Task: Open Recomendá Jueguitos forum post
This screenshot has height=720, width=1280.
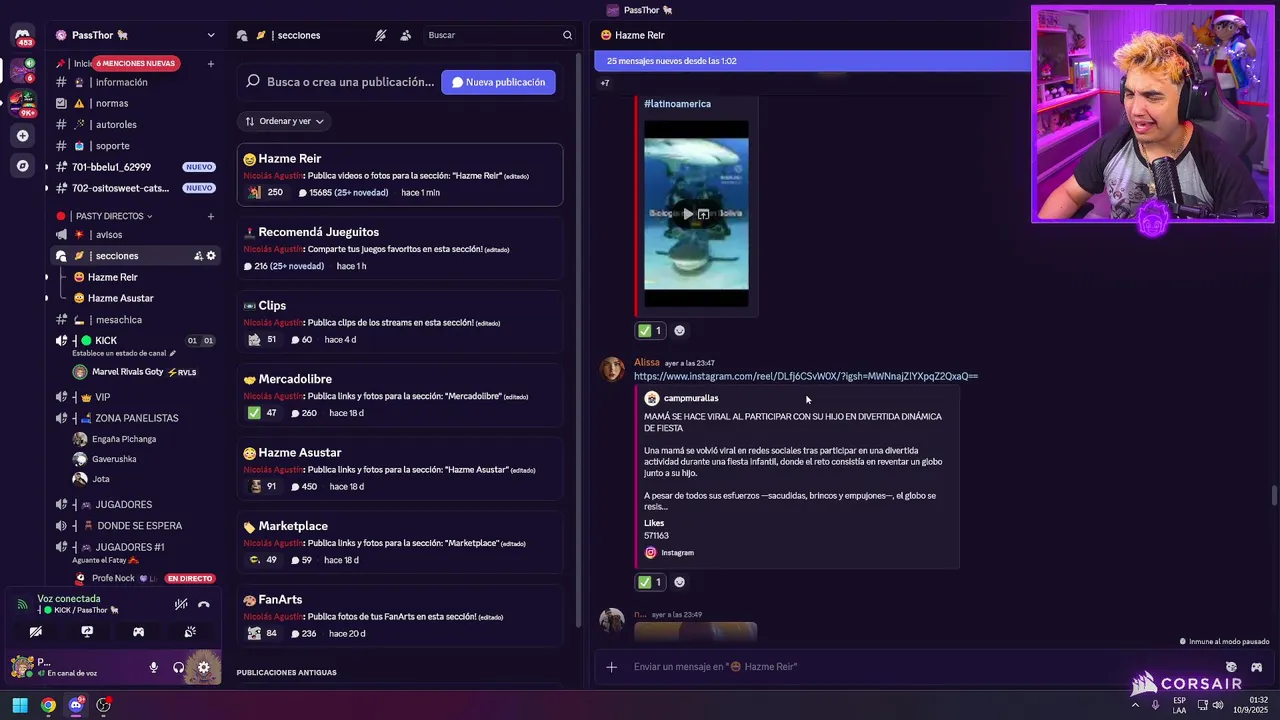Action: pos(400,248)
